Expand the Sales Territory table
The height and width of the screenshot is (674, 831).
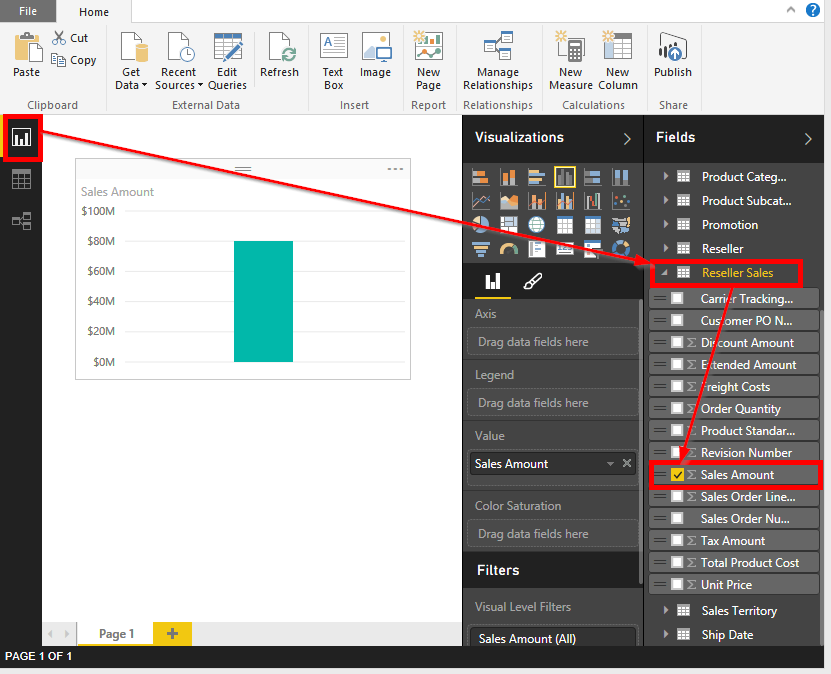[666, 610]
